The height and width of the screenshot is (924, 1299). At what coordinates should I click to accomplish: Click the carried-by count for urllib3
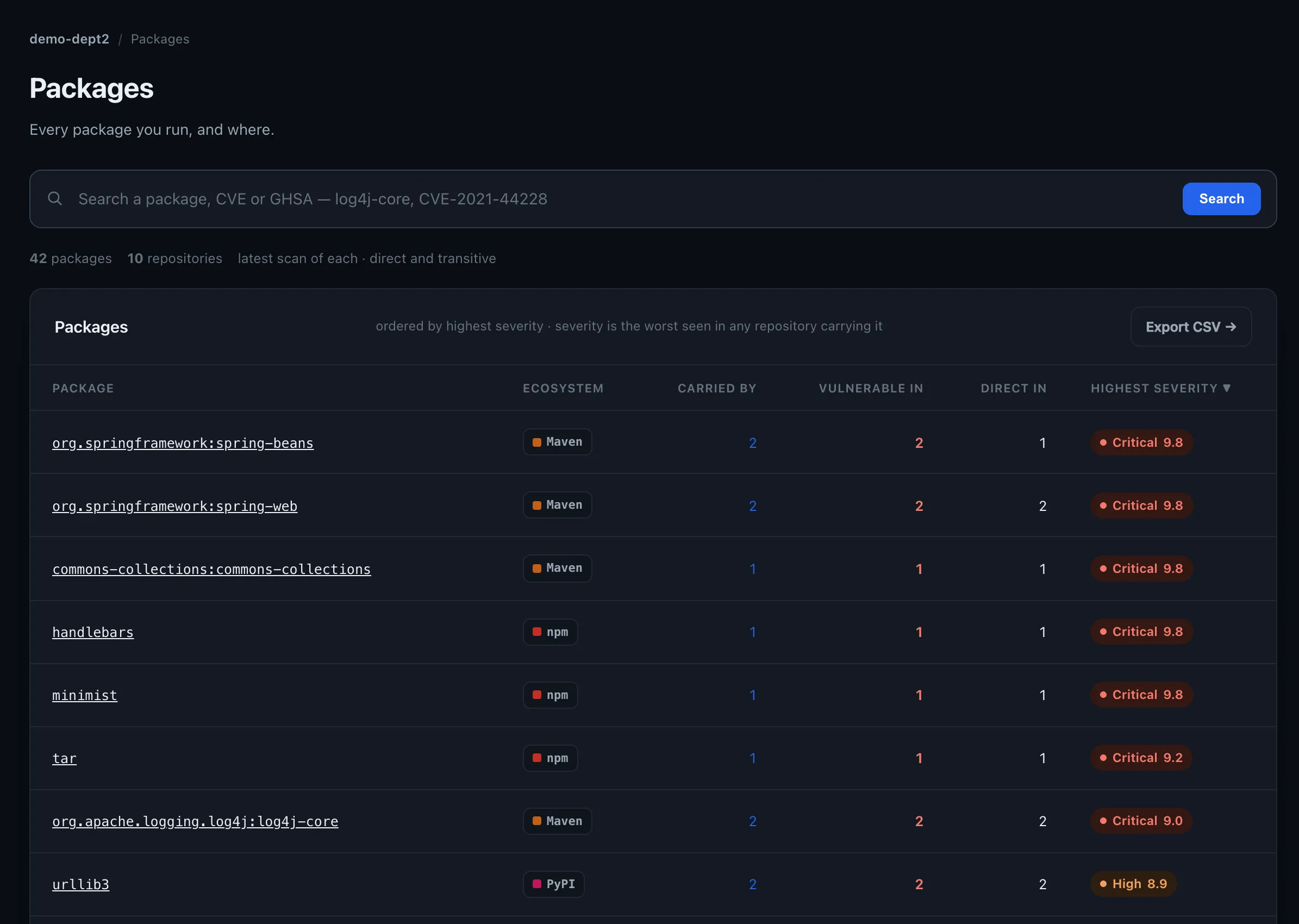click(752, 885)
